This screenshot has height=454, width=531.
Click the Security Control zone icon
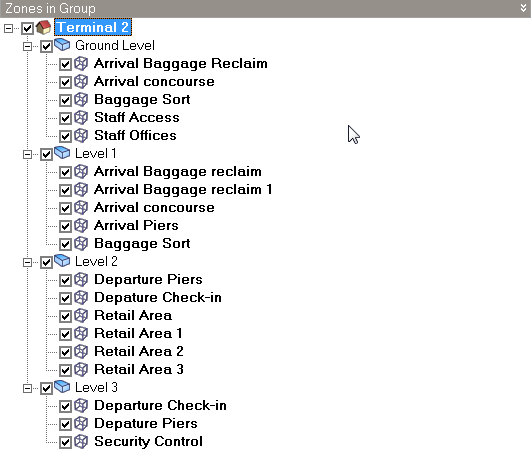(81, 441)
